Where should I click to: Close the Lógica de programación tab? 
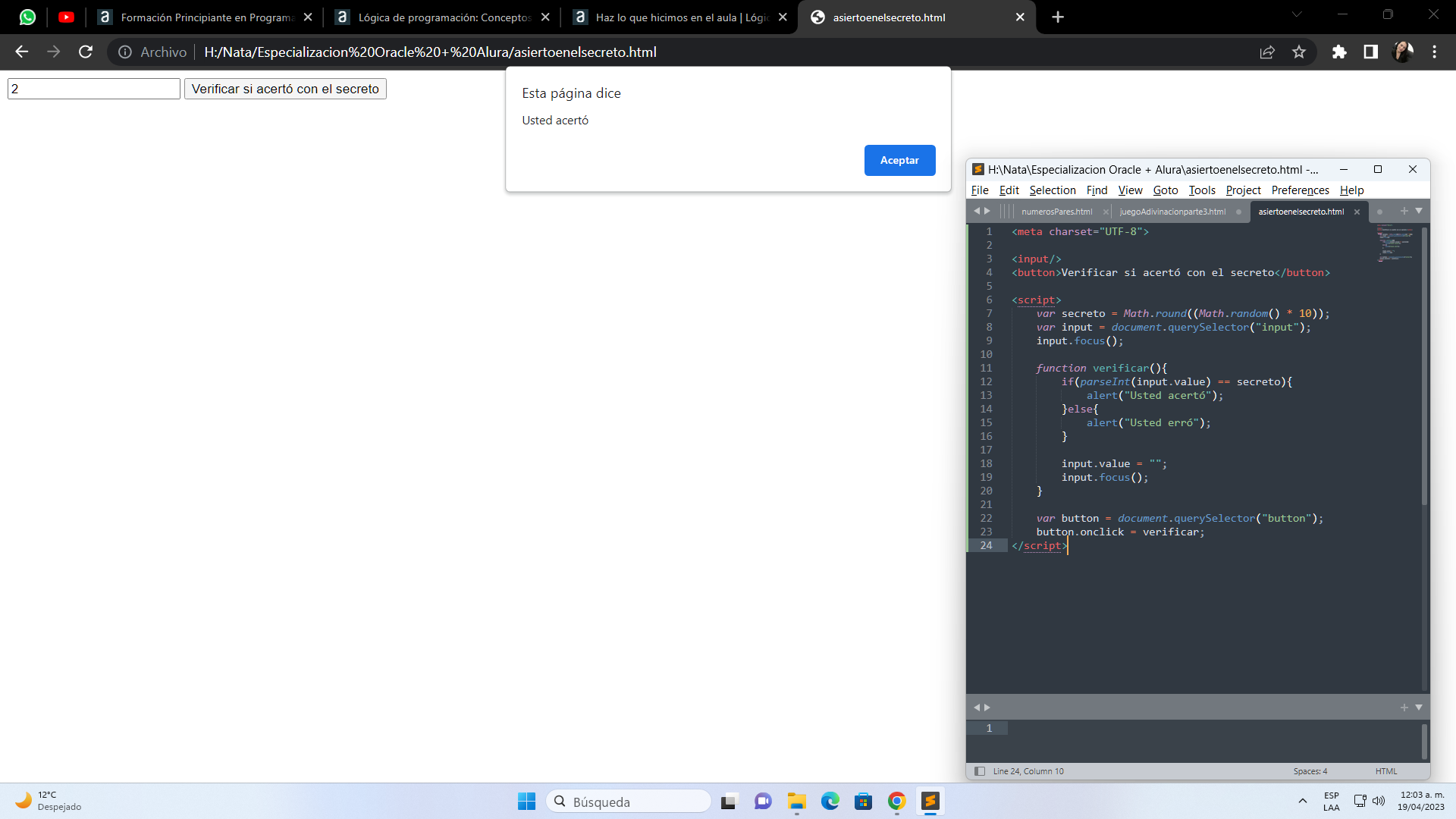click(545, 17)
